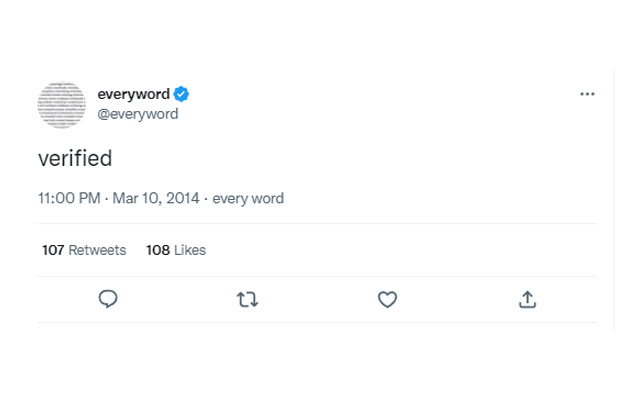Viewport: 640px width, 400px height.
Task: Click the tweet text 'verified'
Action: coord(75,158)
